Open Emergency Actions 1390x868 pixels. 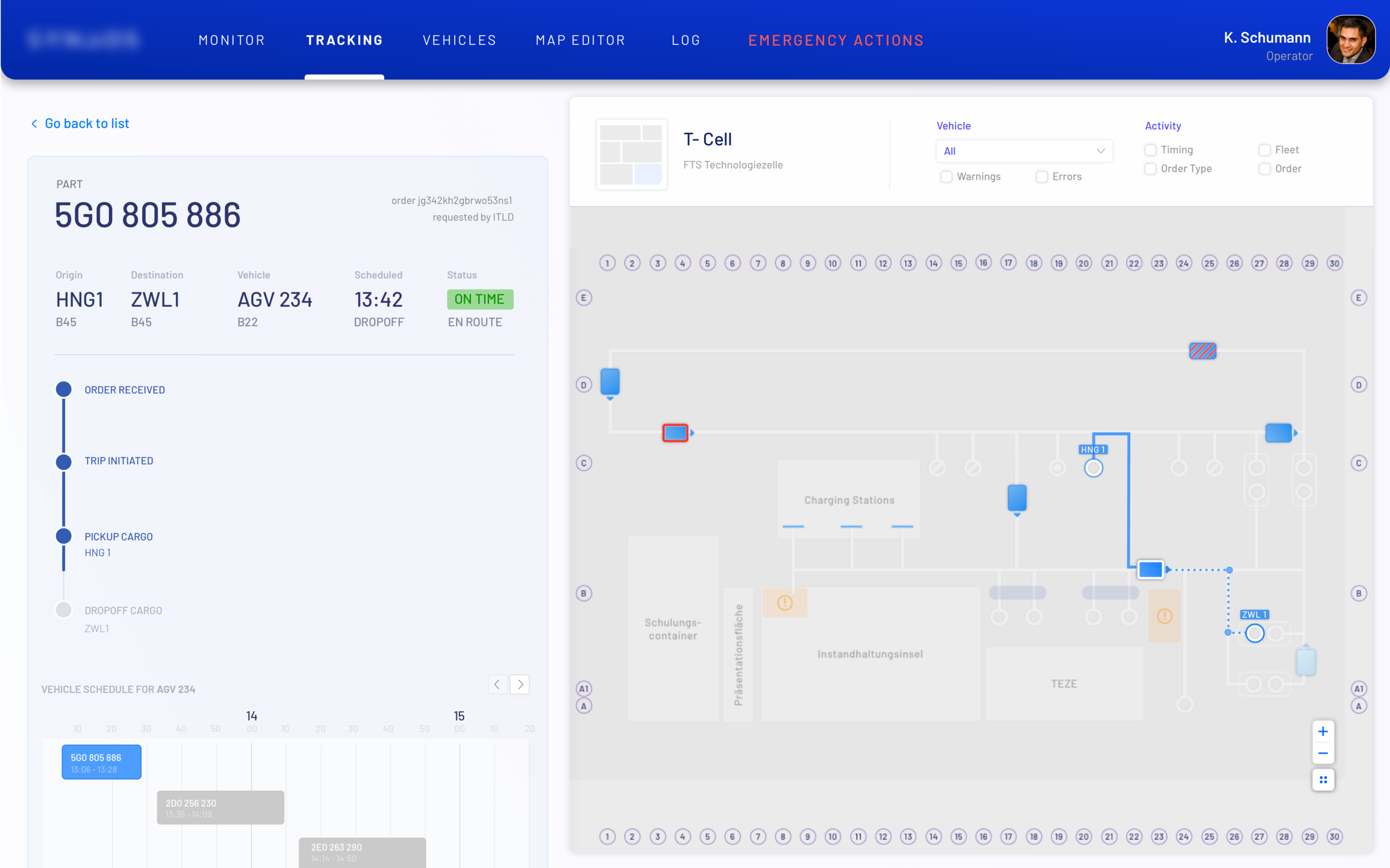pyautogui.click(x=836, y=40)
